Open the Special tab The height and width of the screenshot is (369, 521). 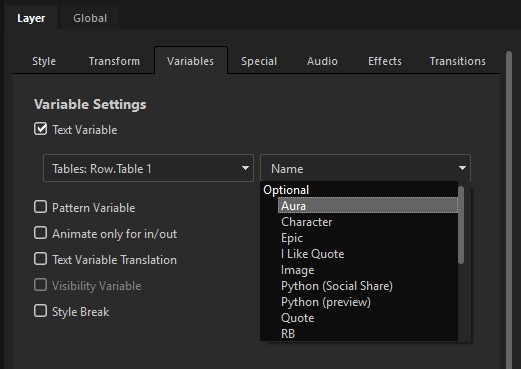pos(259,61)
